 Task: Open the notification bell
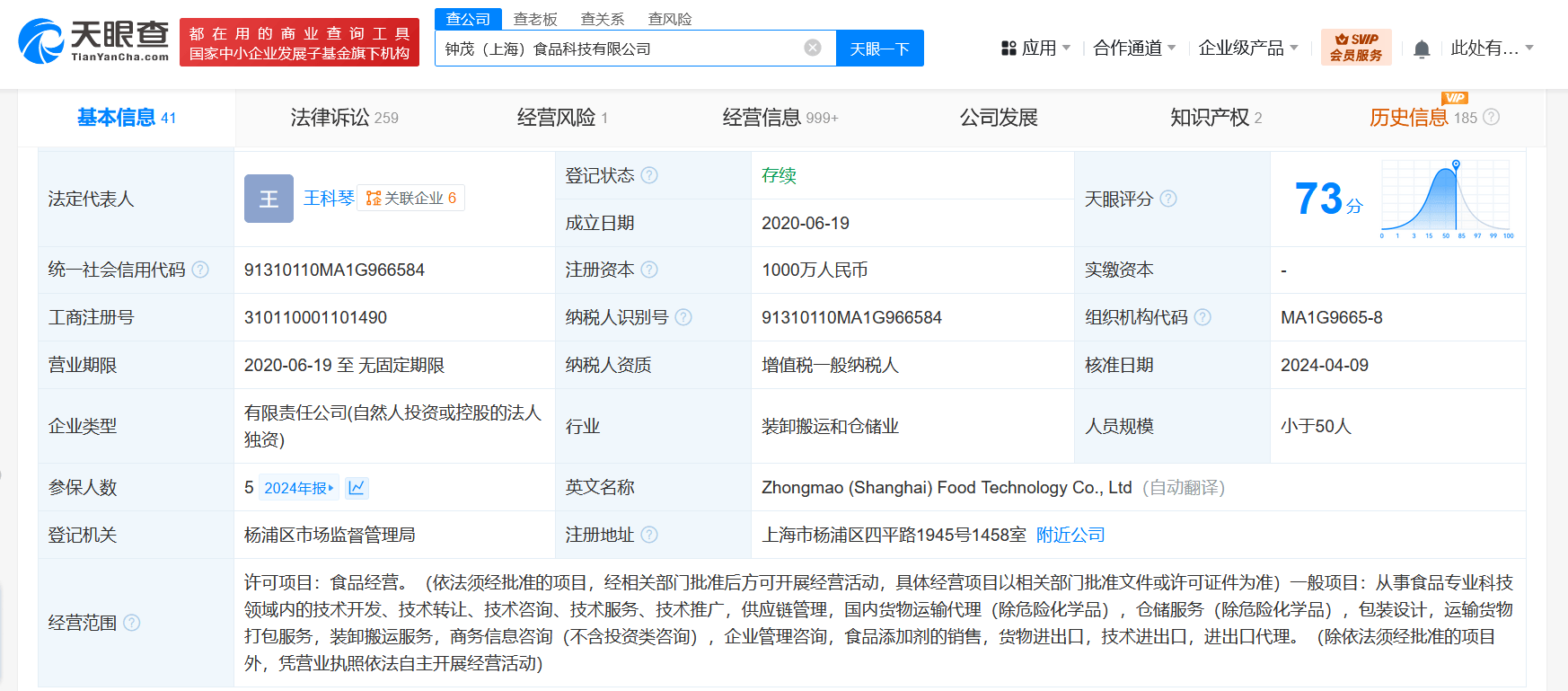1422,49
